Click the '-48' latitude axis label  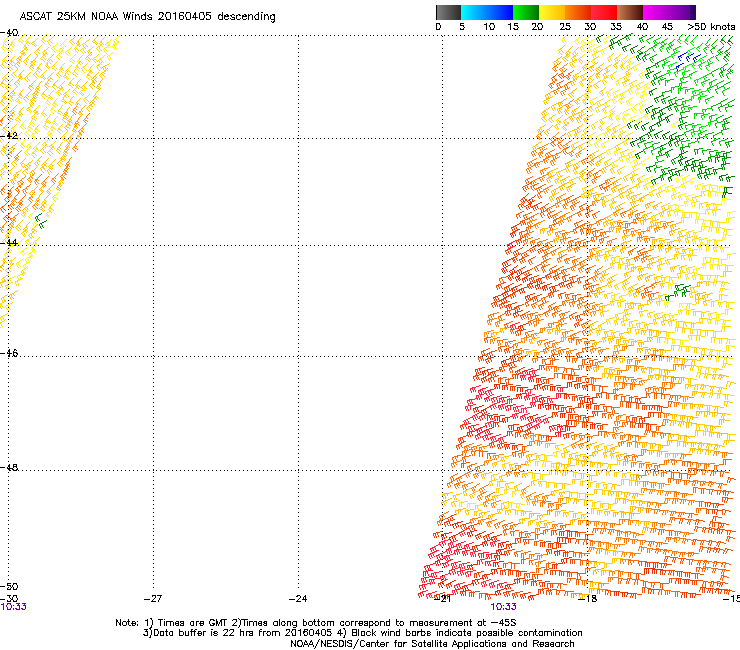(9, 467)
